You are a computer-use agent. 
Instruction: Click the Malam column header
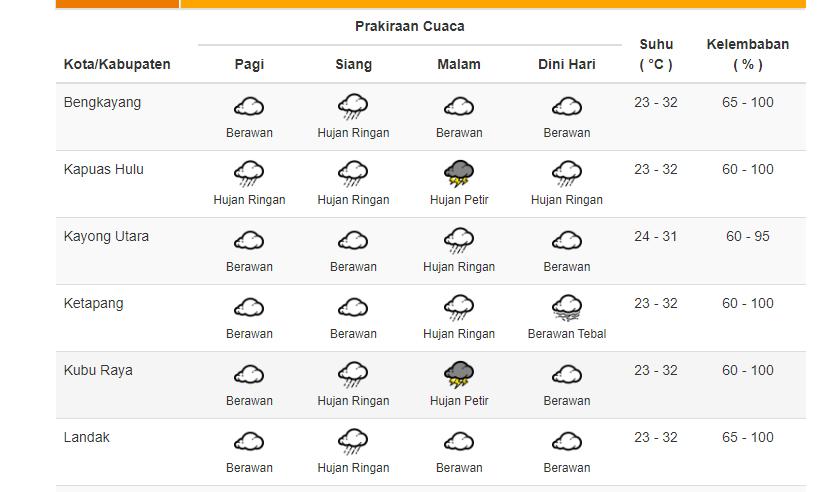click(x=459, y=64)
